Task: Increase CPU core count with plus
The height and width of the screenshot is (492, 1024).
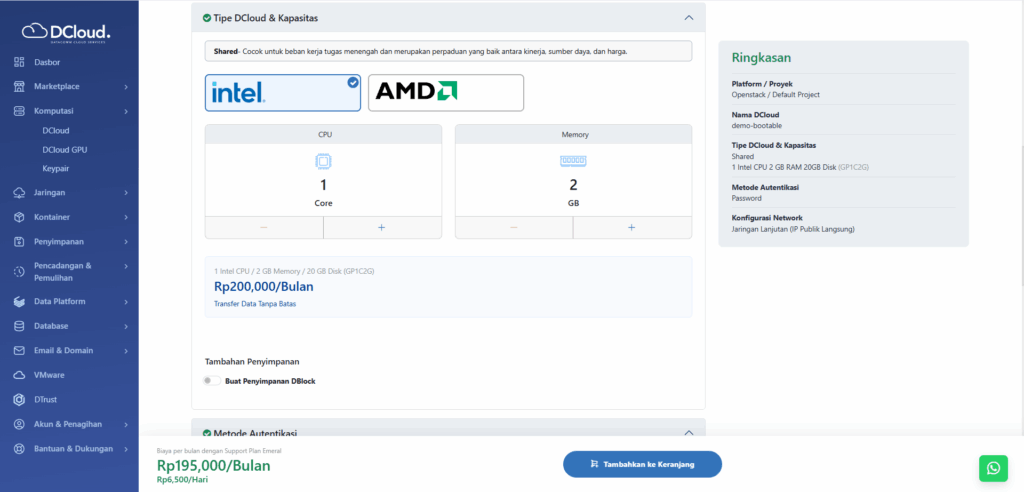Action: [x=381, y=227]
